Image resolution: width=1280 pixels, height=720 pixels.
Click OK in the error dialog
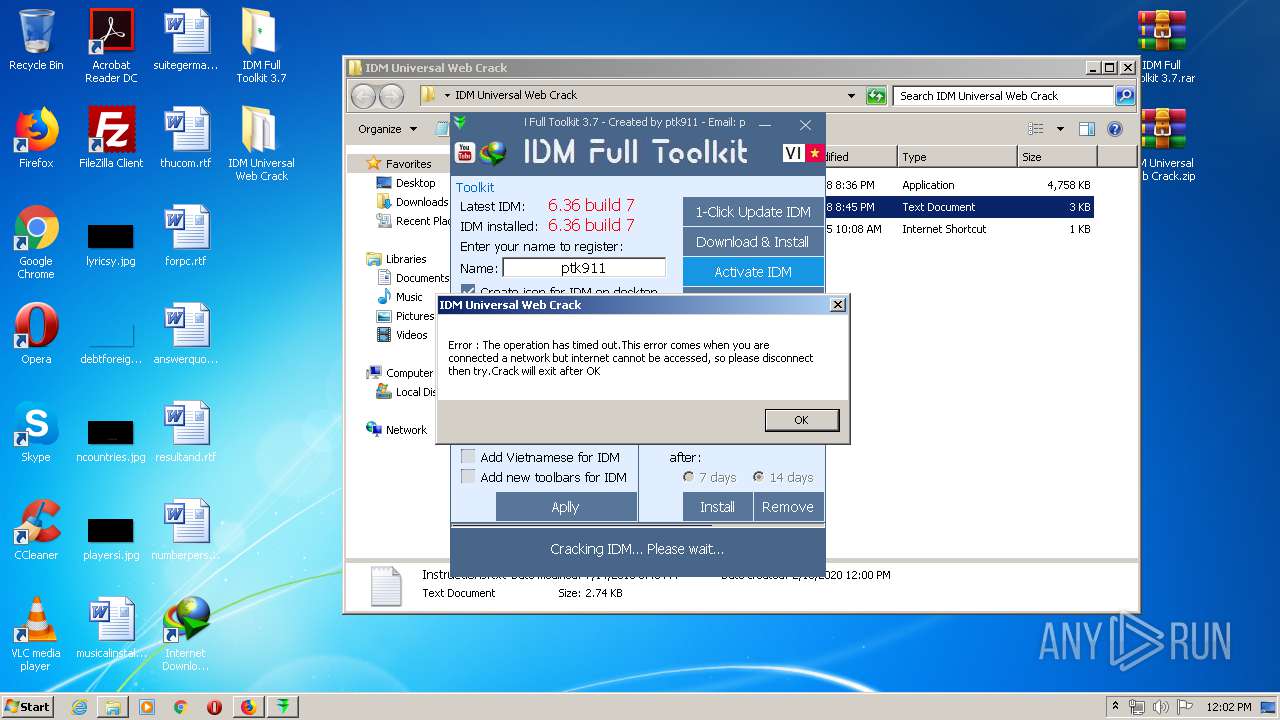click(x=801, y=420)
